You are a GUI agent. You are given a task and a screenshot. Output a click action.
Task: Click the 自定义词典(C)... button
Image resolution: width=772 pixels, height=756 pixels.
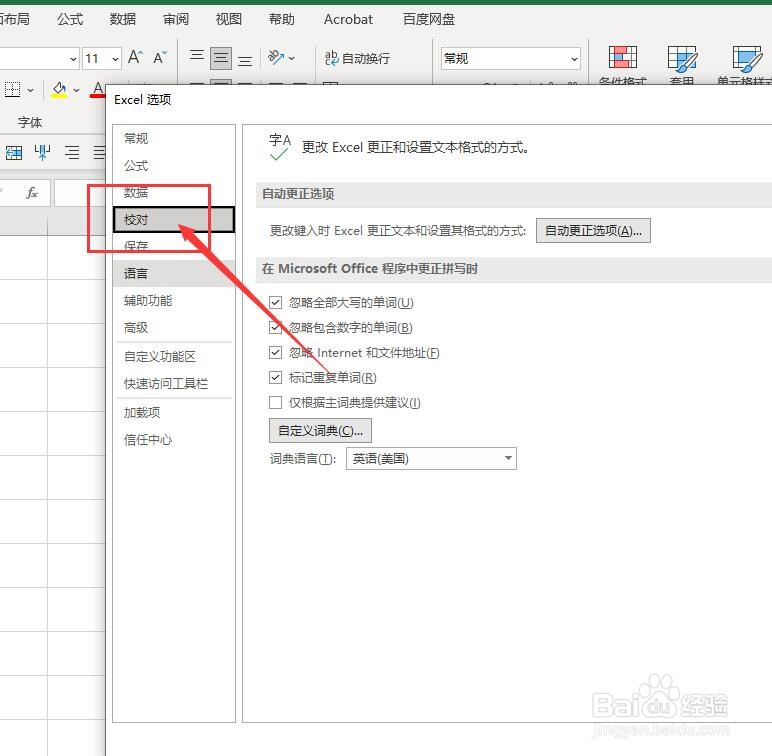pyautogui.click(x=320, y=431)
